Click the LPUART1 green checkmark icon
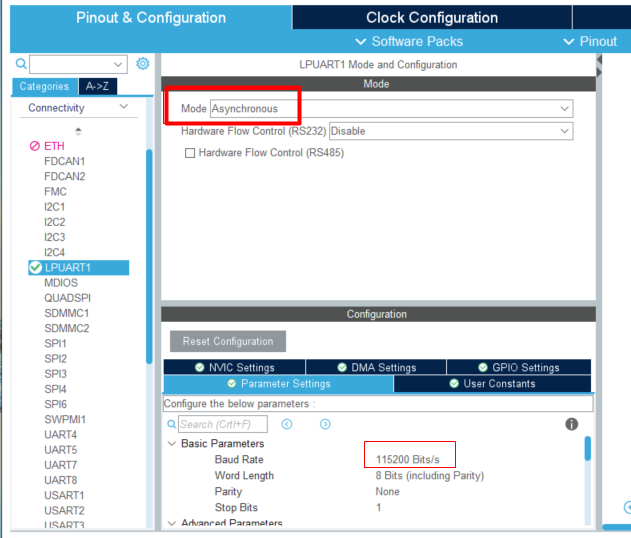631x538 pixels. 35,268
